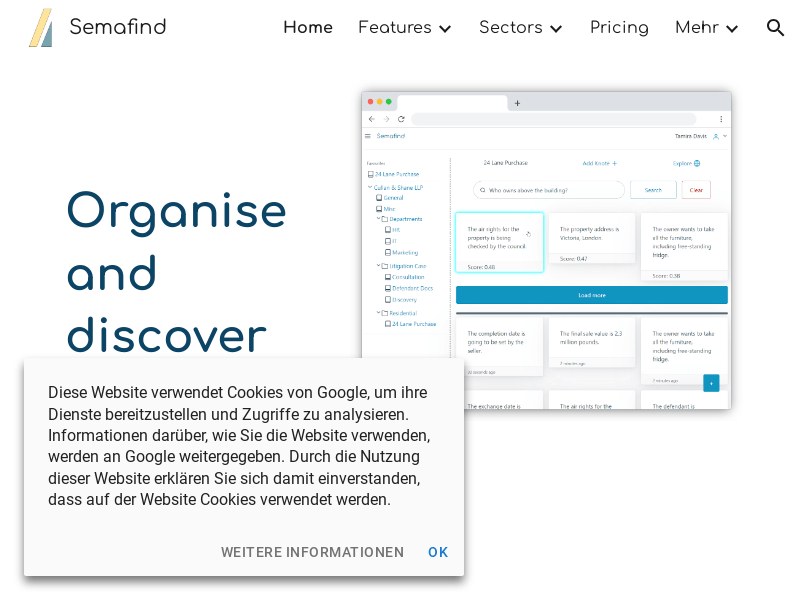Expand the Features dropdown chevron

pyautogui.click(x=445, y=29)
